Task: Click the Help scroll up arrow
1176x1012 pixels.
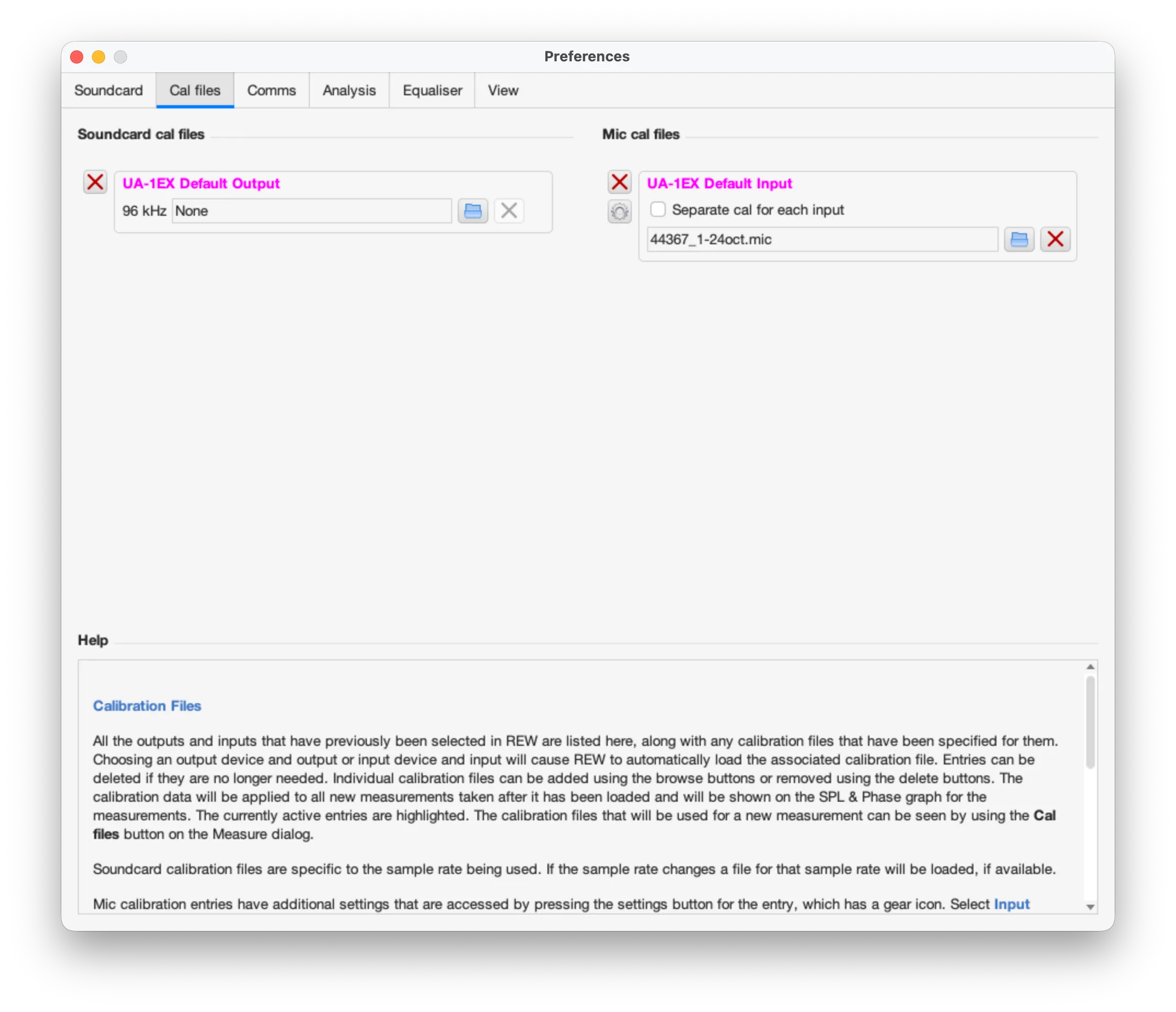Action: click(x=1090, y=666)
